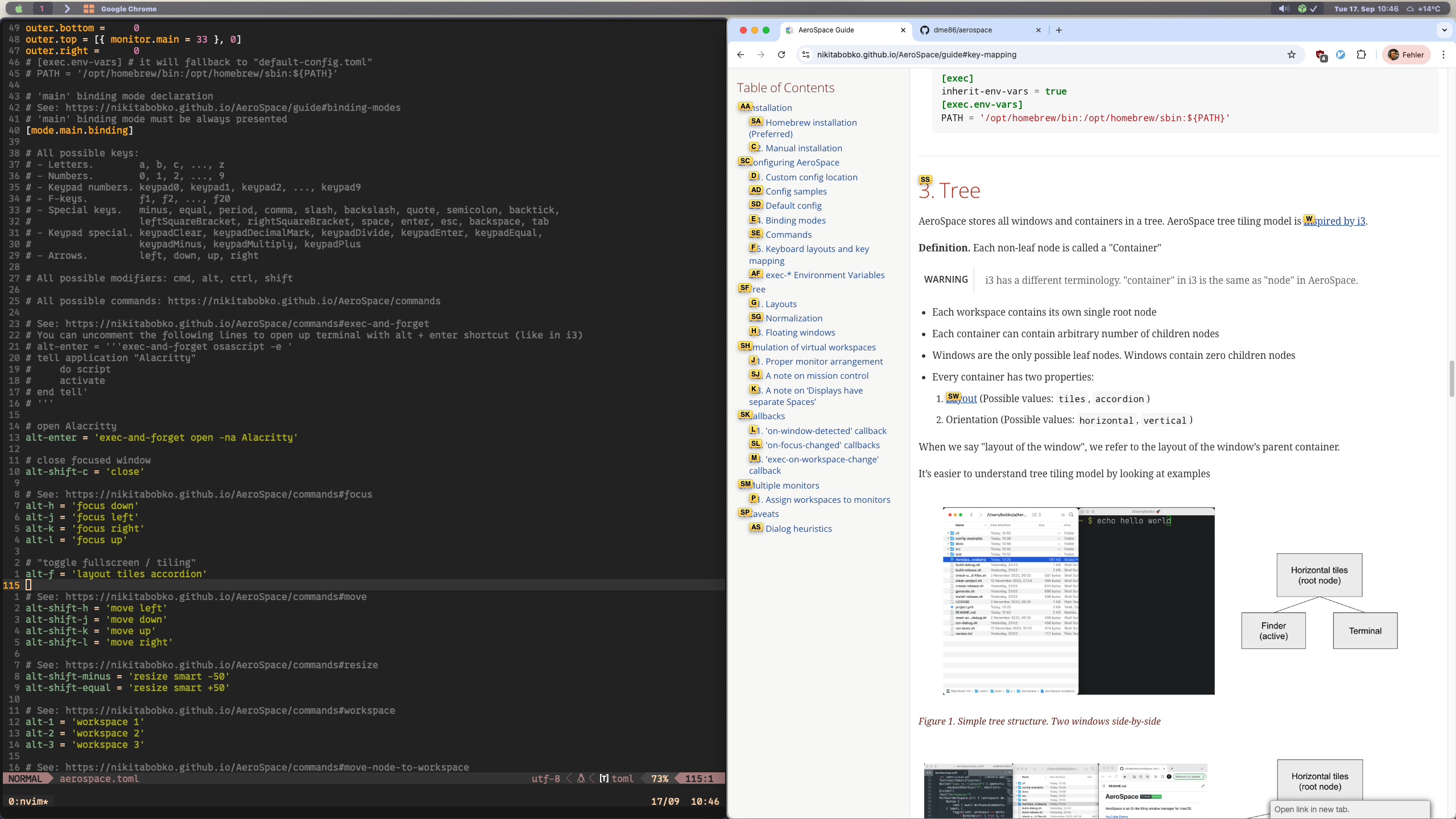
Task: Bookmark this page with star icon
Action: pyautogui.click(x=1292, y=55)
